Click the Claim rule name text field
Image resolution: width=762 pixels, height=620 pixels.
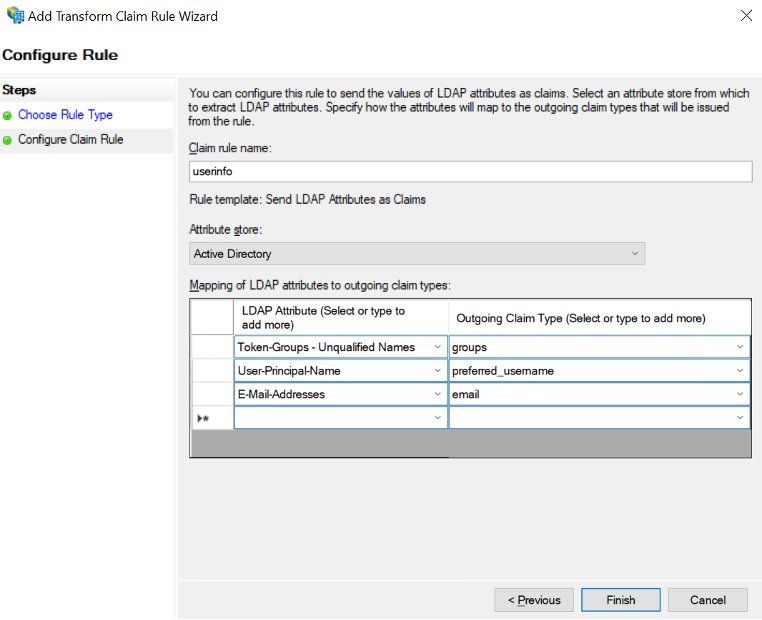tap(470, 171)
